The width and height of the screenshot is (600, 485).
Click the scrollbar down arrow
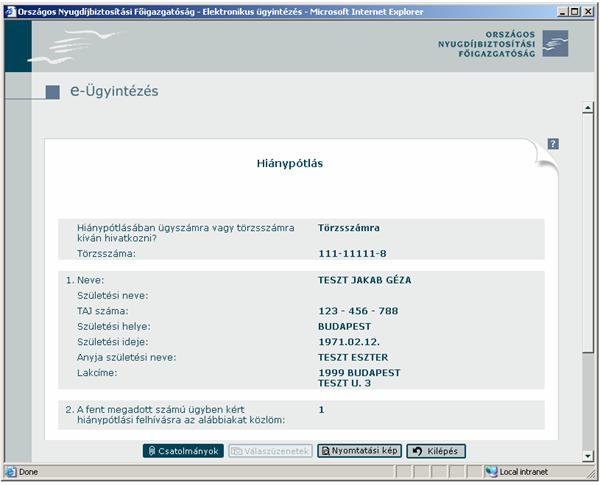coord(587,456)
